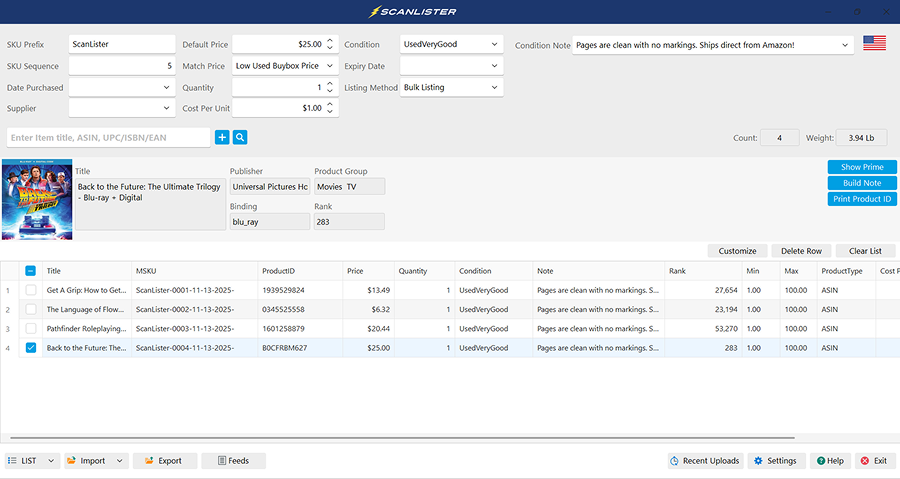
Task: Click the Export button
Action: (165, 461)
